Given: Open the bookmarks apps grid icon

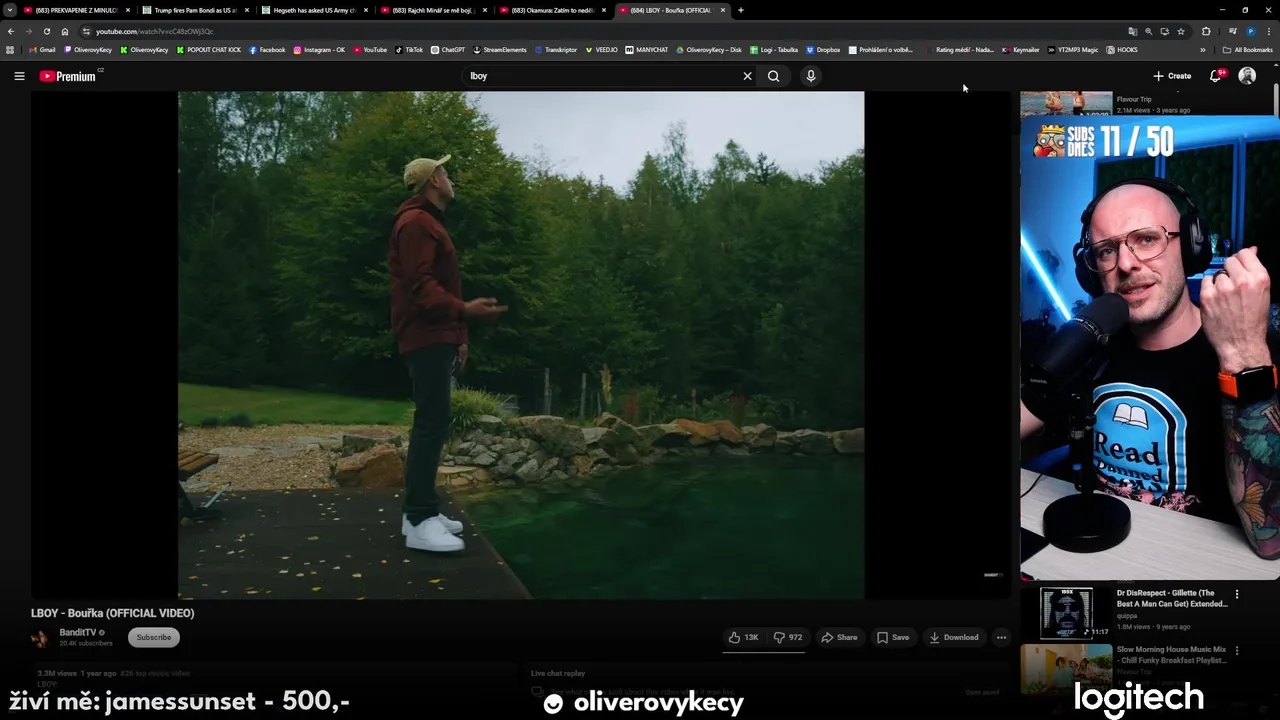Looking at the screenshot, I should coord(10,49).
